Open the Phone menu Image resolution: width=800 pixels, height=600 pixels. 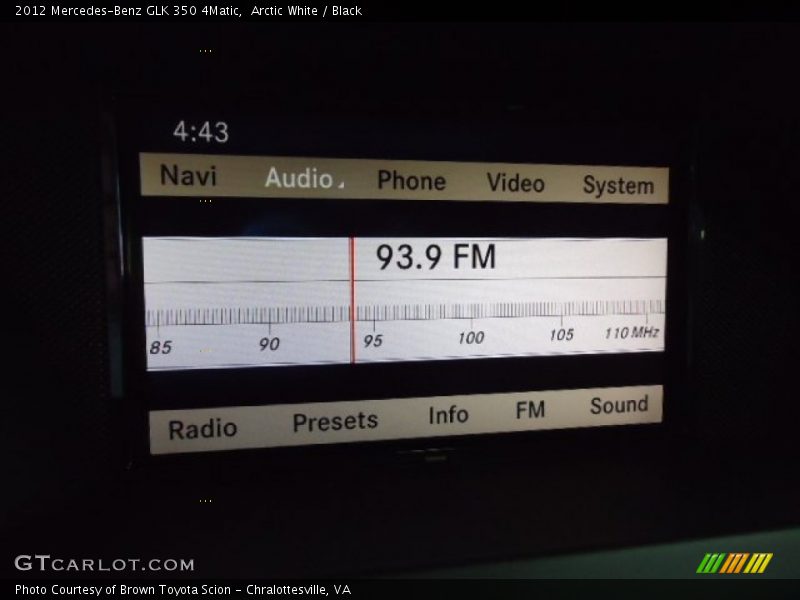pyautogui.click(x=411, y=181)
